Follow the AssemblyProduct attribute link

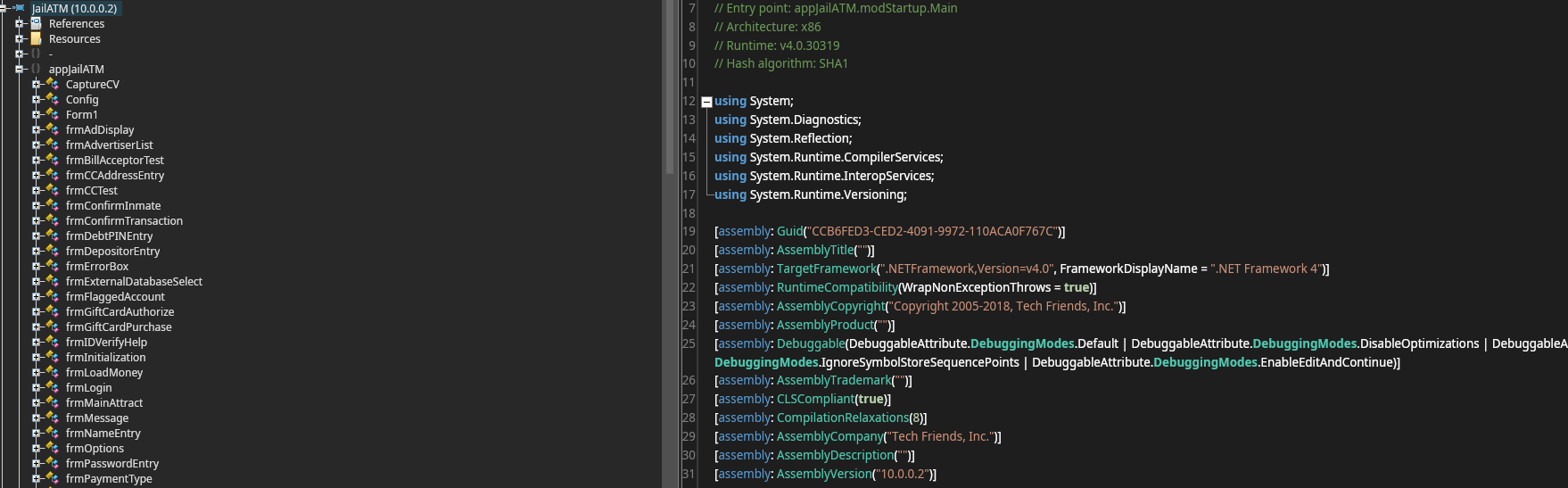point(825,325)
